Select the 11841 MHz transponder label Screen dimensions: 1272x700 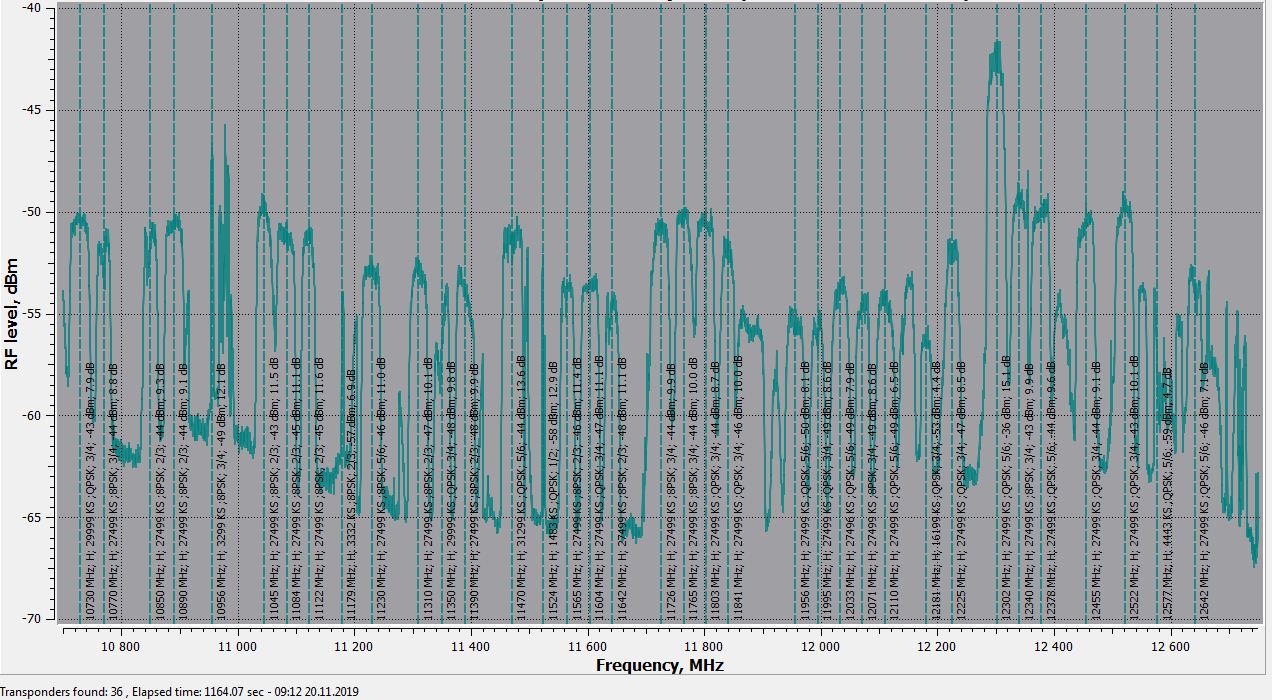tap(738, 485)
